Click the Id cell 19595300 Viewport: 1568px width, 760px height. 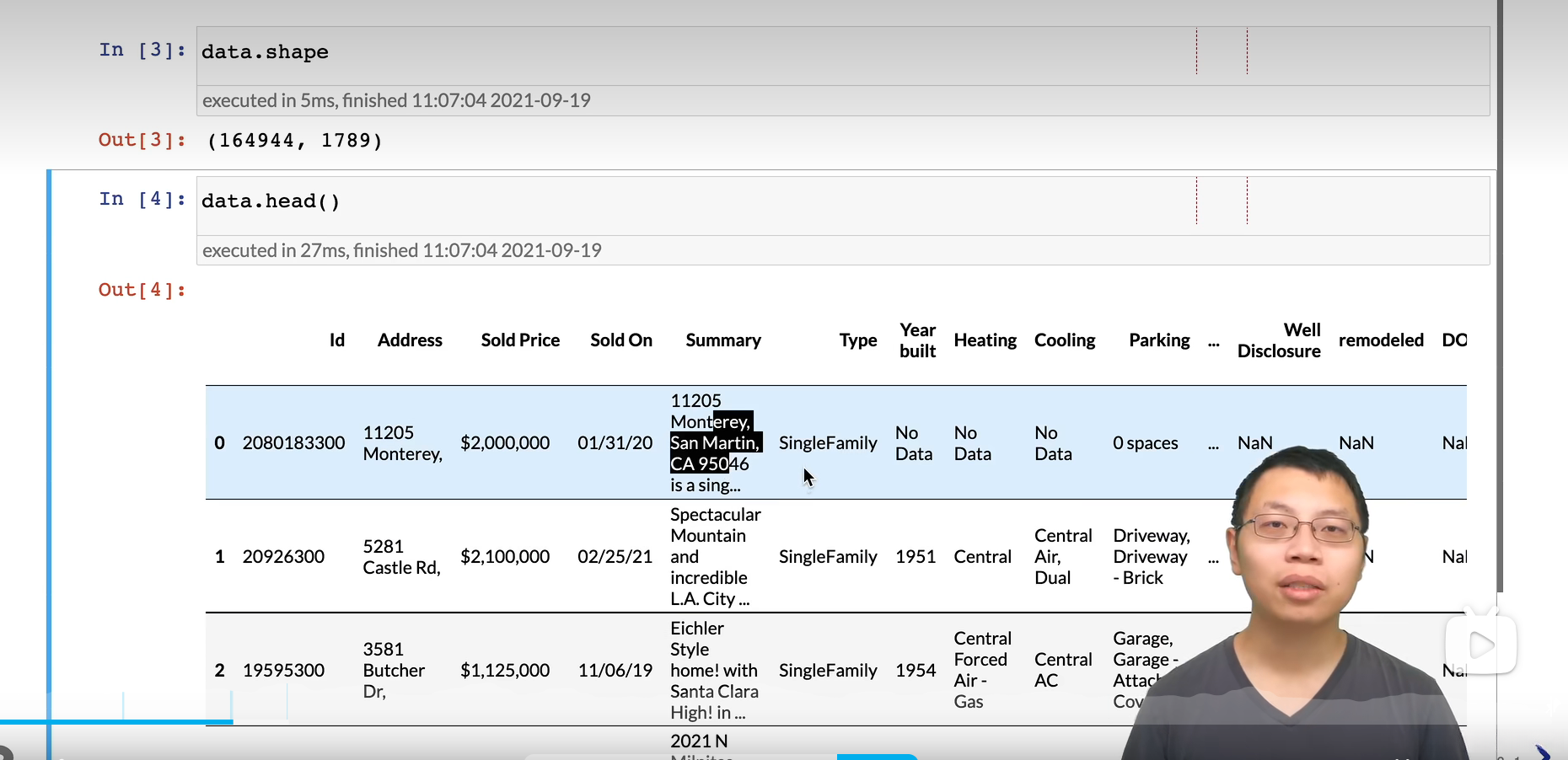tap(283, 671)
